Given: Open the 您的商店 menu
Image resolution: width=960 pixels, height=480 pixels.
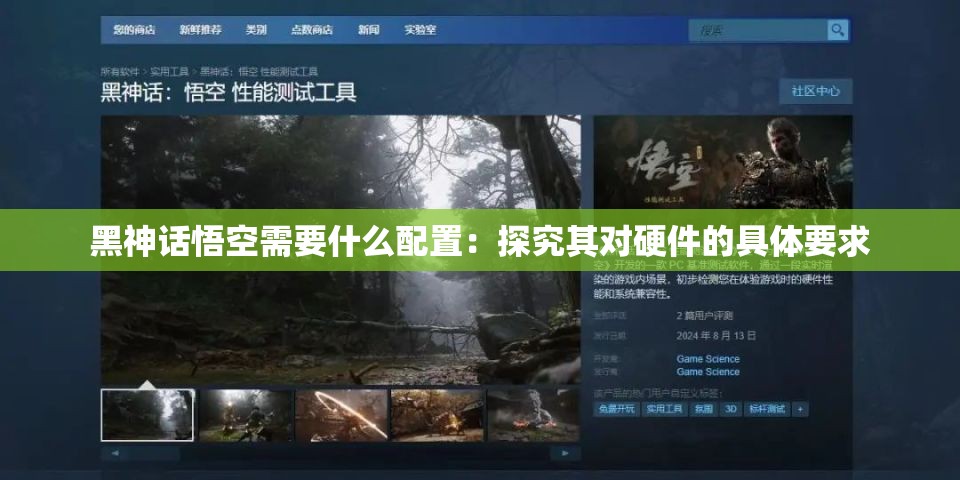Looking at the screenshot, I should coord(134,29).
